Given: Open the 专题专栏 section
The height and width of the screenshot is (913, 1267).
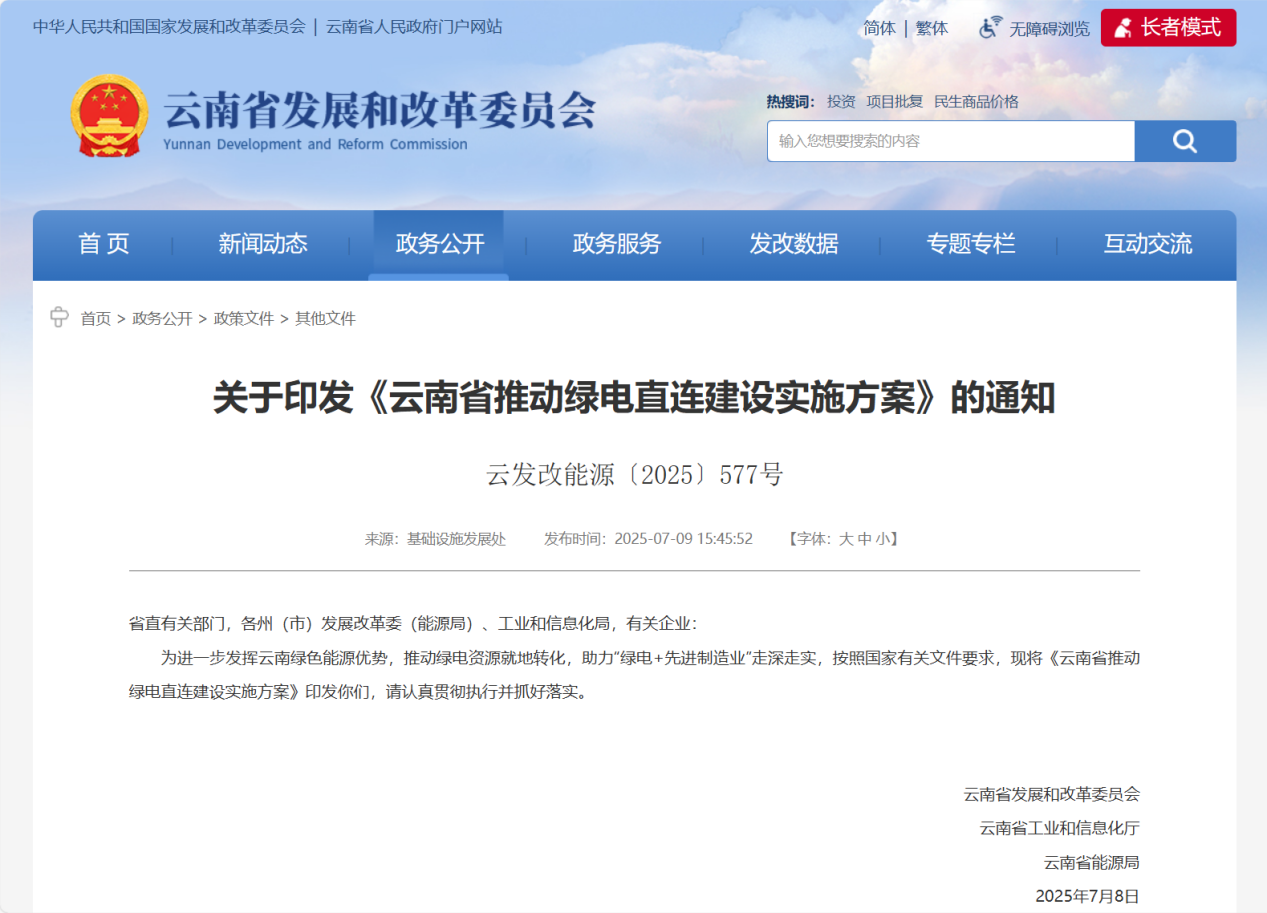Looking at the screenshot, I should [x=970, y=244].
